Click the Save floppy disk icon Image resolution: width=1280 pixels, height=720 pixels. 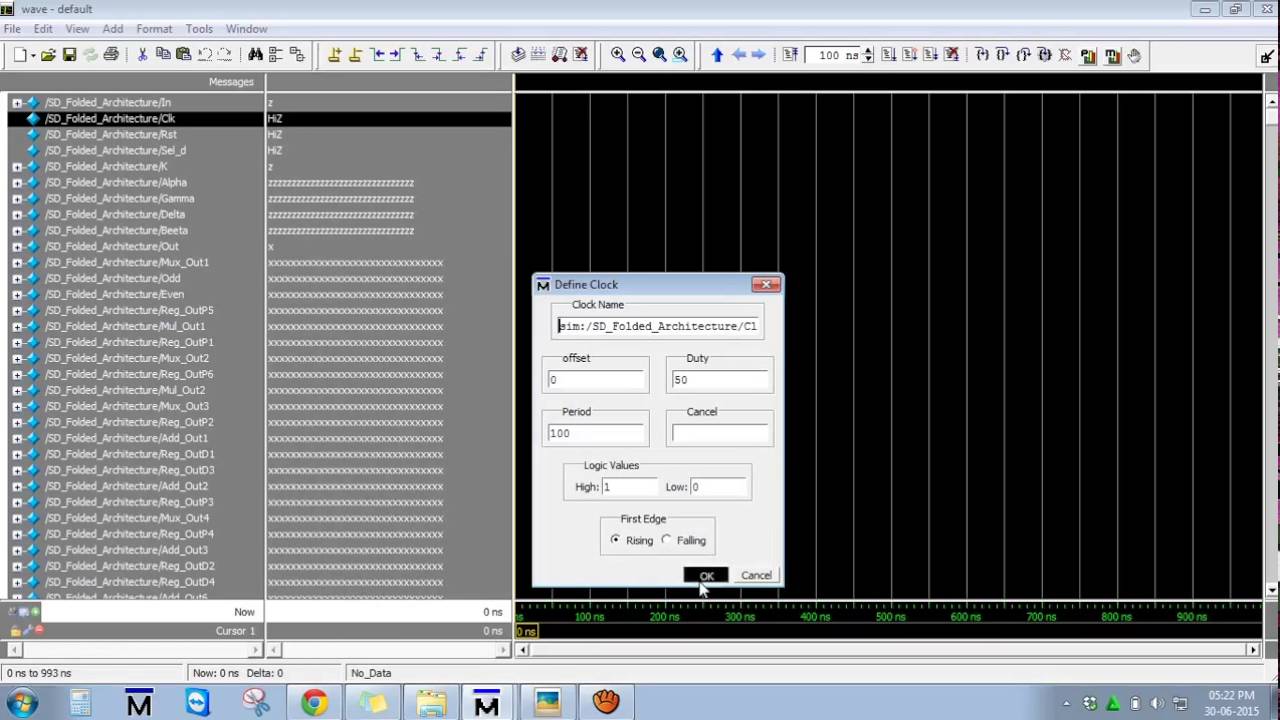point(69,55)
